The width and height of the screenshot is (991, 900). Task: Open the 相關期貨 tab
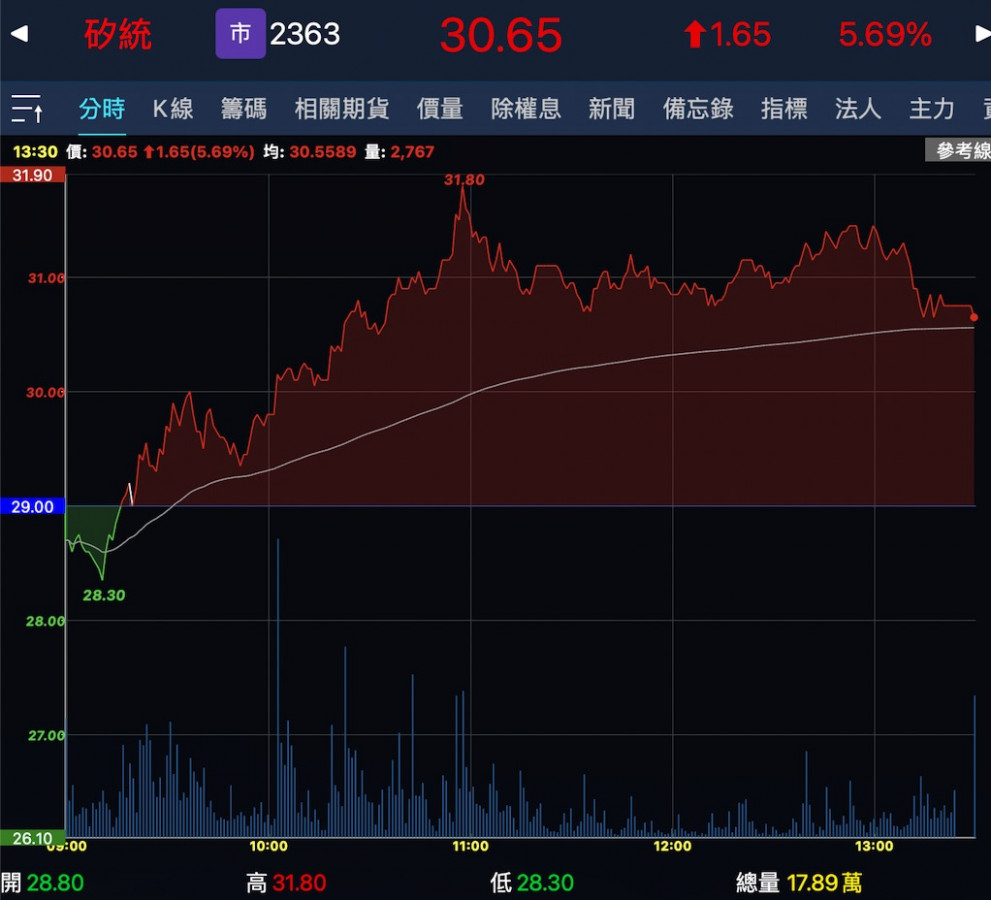click(x=341, y=109)
